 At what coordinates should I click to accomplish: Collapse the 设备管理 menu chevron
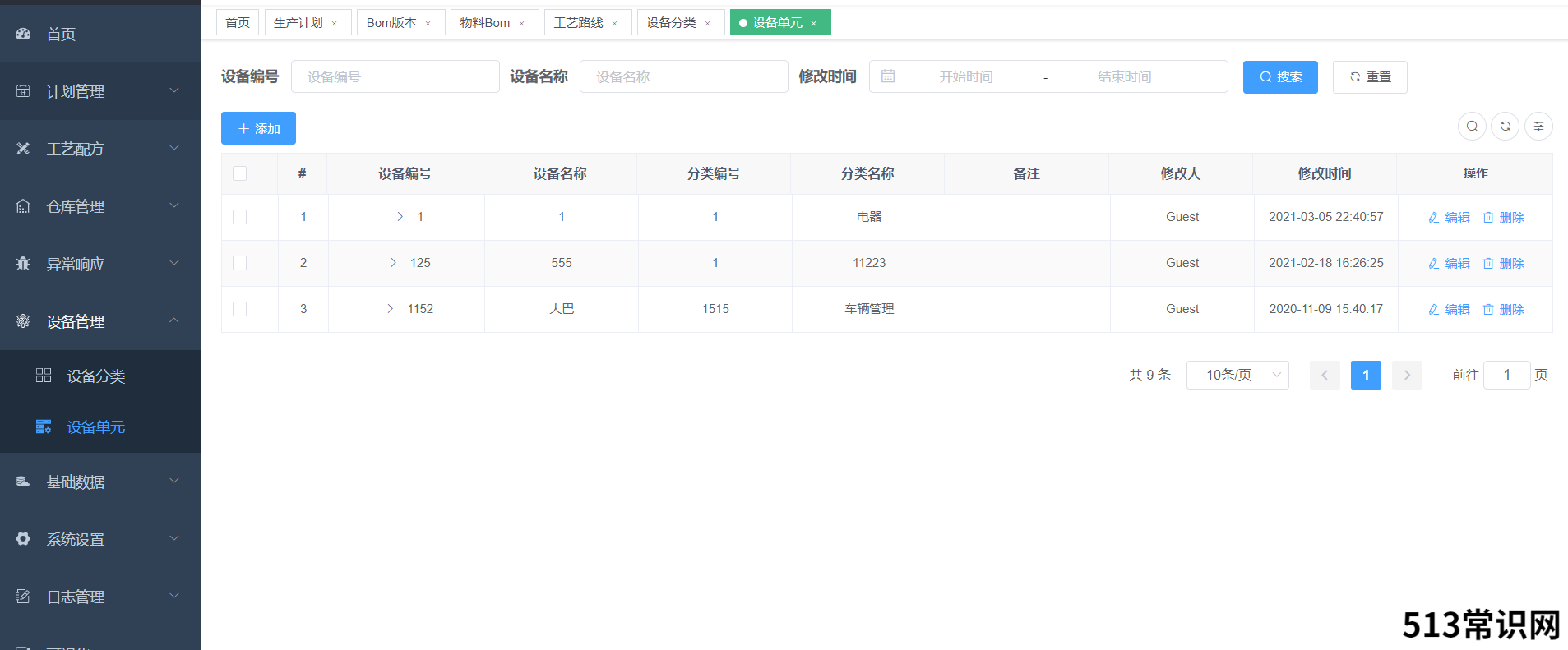click(174, 320)
